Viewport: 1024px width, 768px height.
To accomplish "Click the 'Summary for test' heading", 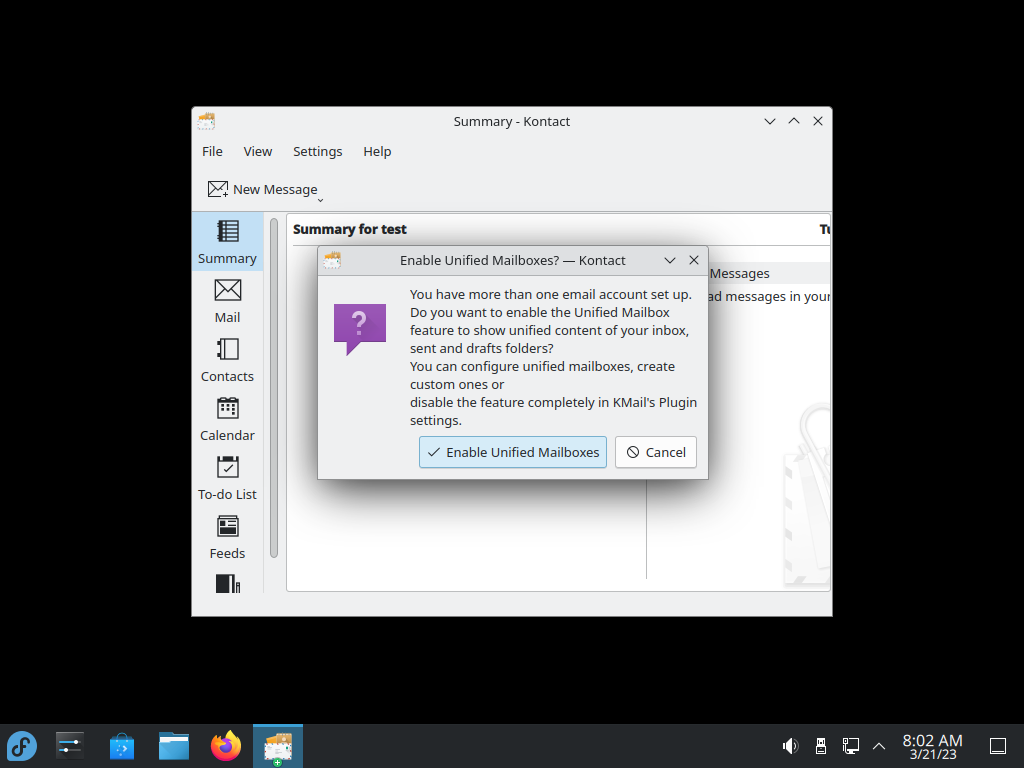I will point(349,229).
